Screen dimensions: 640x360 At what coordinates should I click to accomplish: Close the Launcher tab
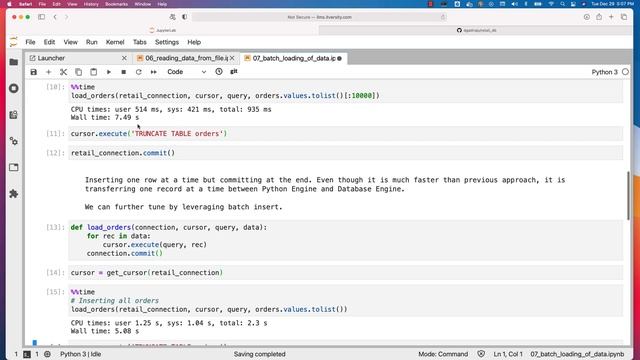coord(124,58)
